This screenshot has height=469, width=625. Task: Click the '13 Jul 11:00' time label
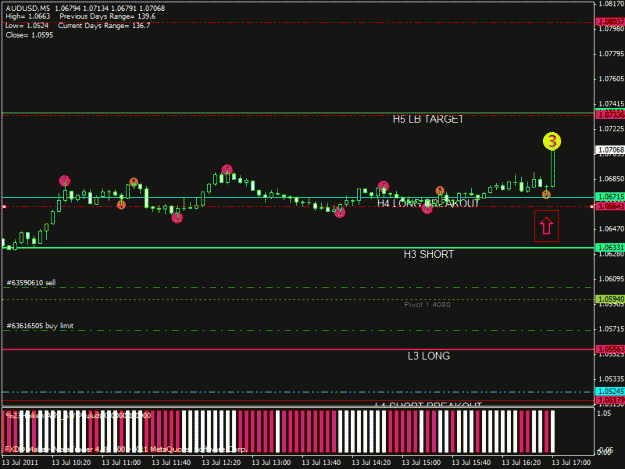pyautogui.click(x=121, y=463)
